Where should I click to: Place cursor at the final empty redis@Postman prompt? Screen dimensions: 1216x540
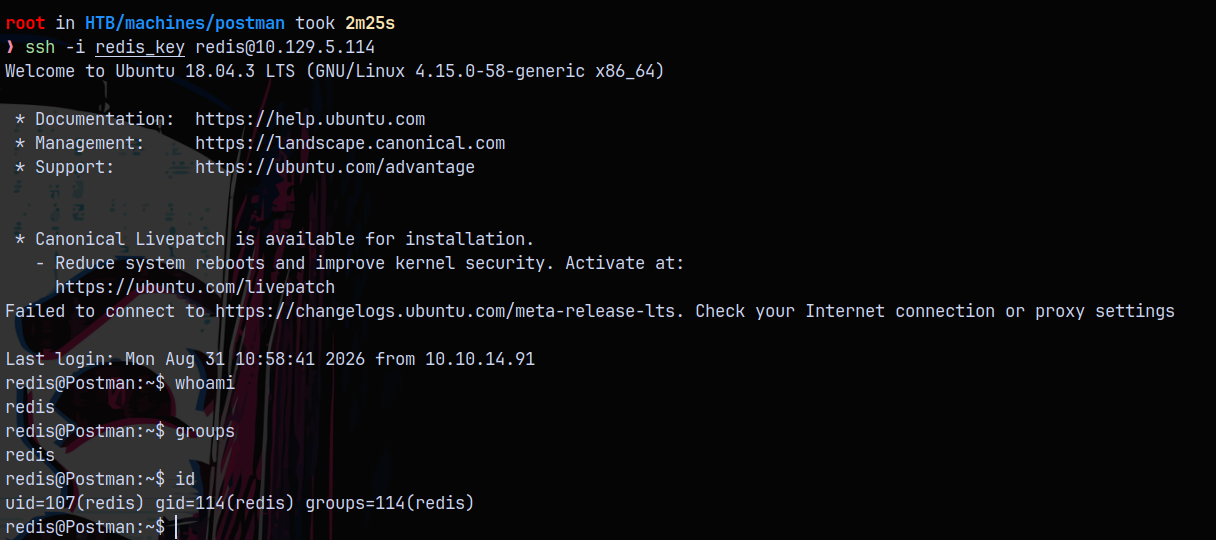click(176, 527)
